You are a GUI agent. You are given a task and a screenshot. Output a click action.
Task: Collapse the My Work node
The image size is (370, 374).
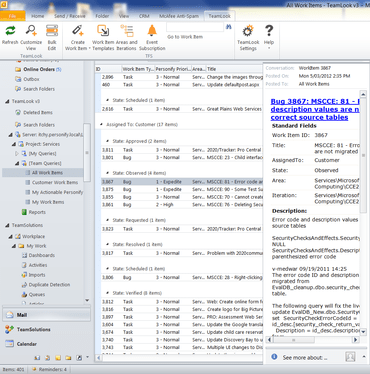[14, 246]
